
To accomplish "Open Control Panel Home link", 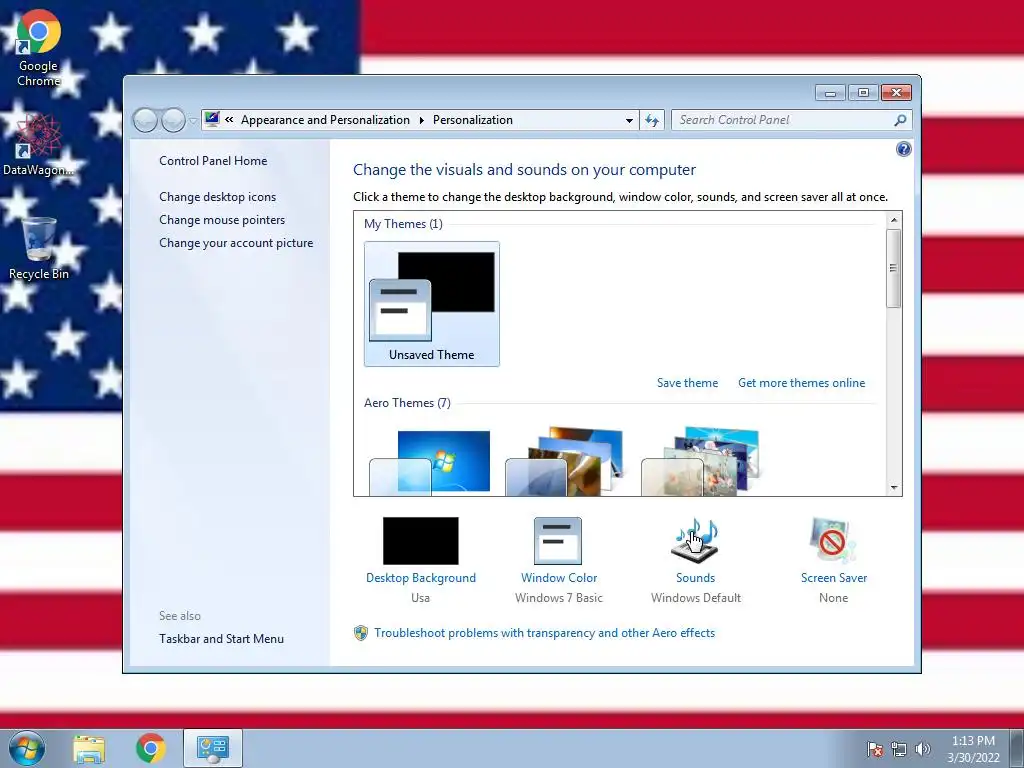I will point(213,161).
